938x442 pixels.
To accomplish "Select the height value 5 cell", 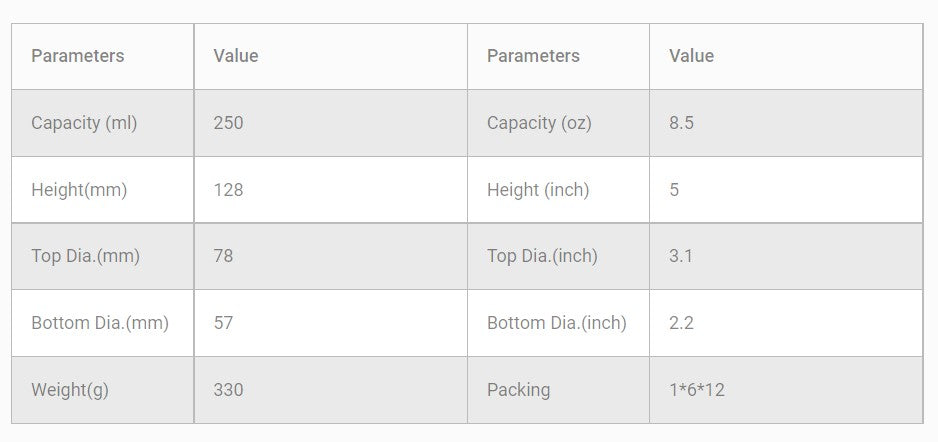I will click(x=674, y=190).
